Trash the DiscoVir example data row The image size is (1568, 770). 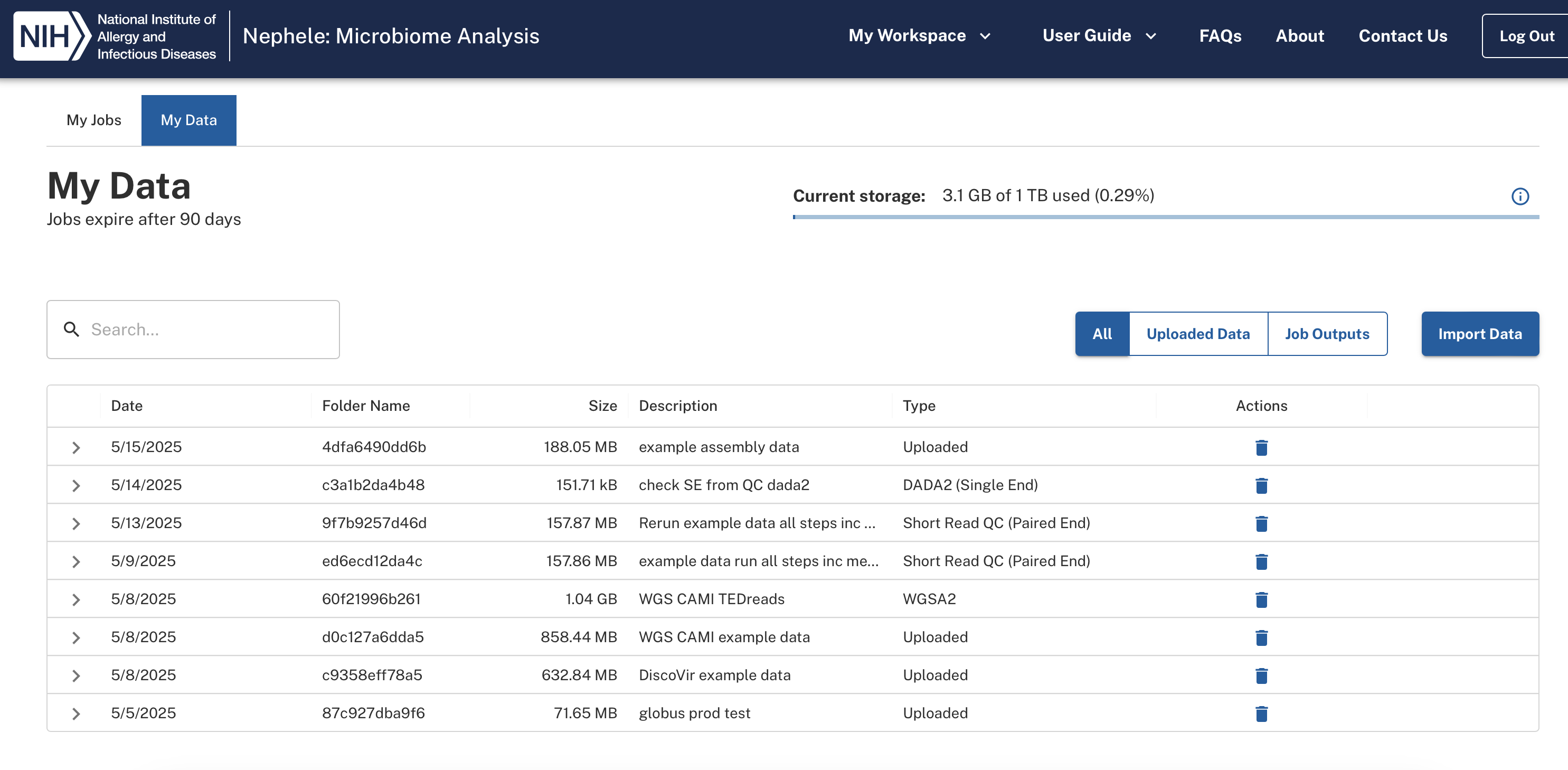(x=1261, y=675)
